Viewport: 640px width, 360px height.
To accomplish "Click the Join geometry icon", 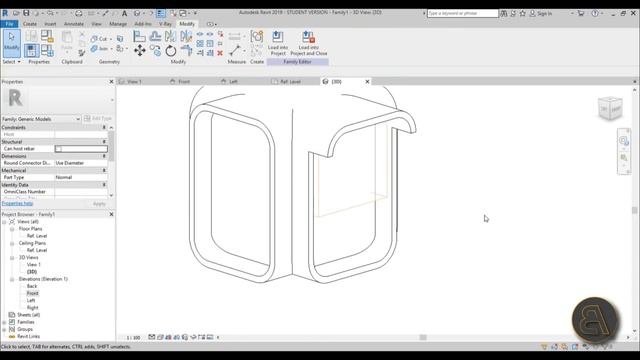I will pyautogui.click(x=94, y=49).
